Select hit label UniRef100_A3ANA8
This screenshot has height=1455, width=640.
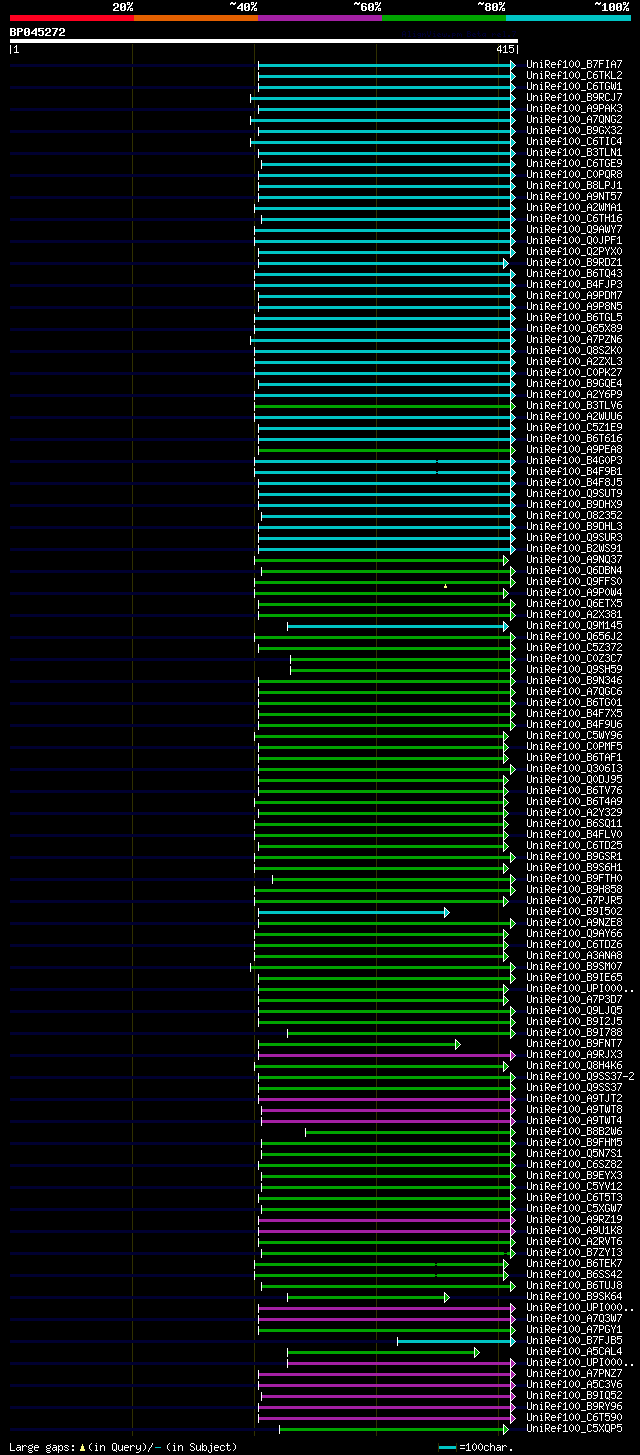point(573,955)
